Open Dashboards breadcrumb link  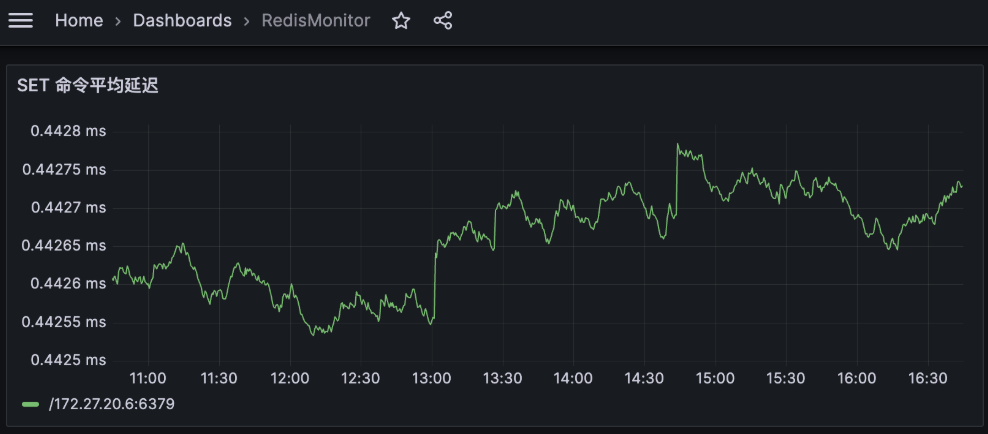182,21
